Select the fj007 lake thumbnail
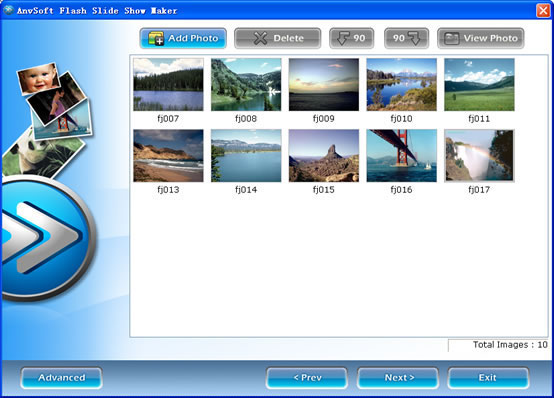 tap(168, 84)
